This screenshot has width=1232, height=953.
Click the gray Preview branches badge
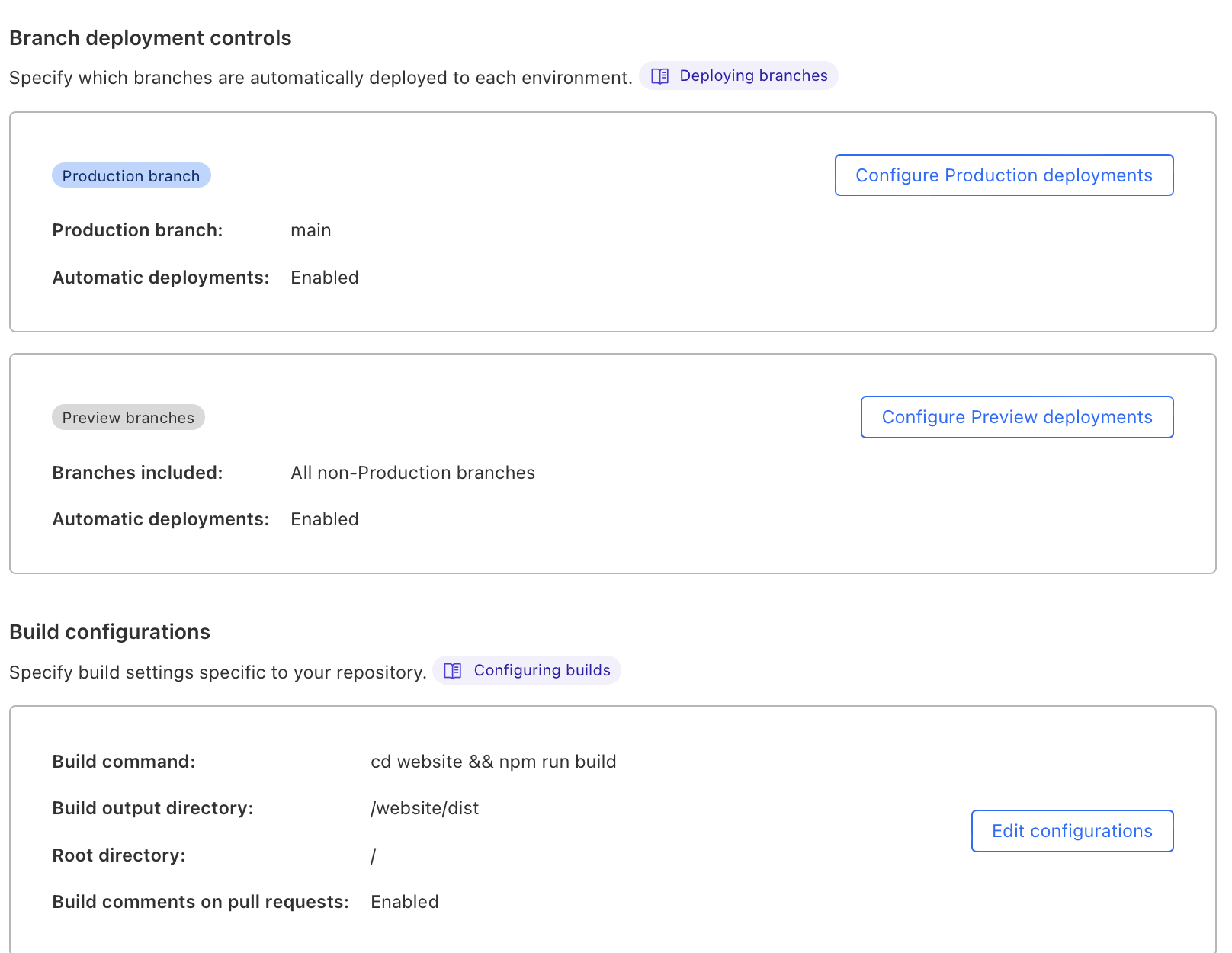pyautogui.click(x=128, y=418)
